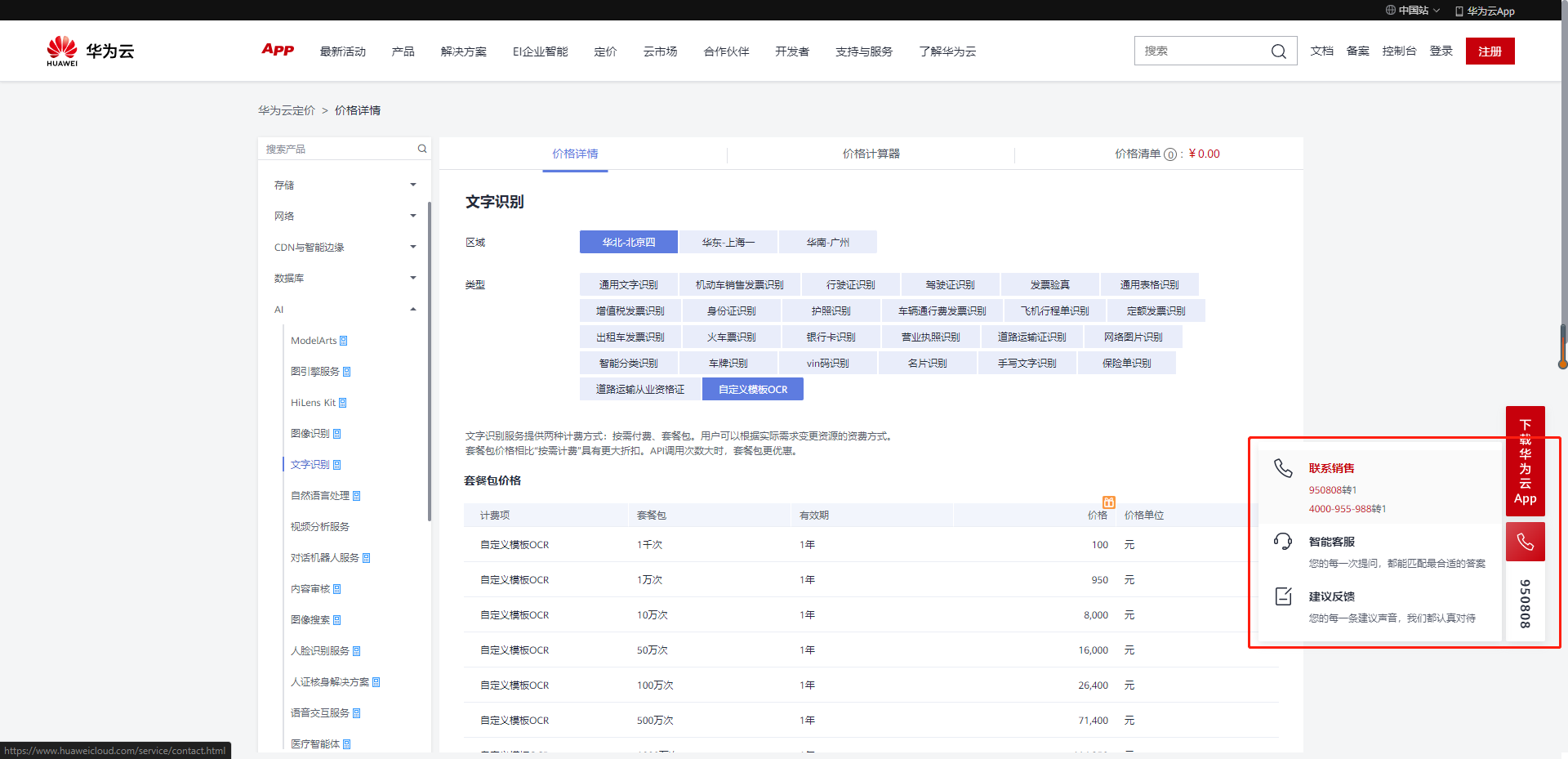Click the 文档 link in the header
This screenshot has height=759, width=1568.
(1322, 51)
